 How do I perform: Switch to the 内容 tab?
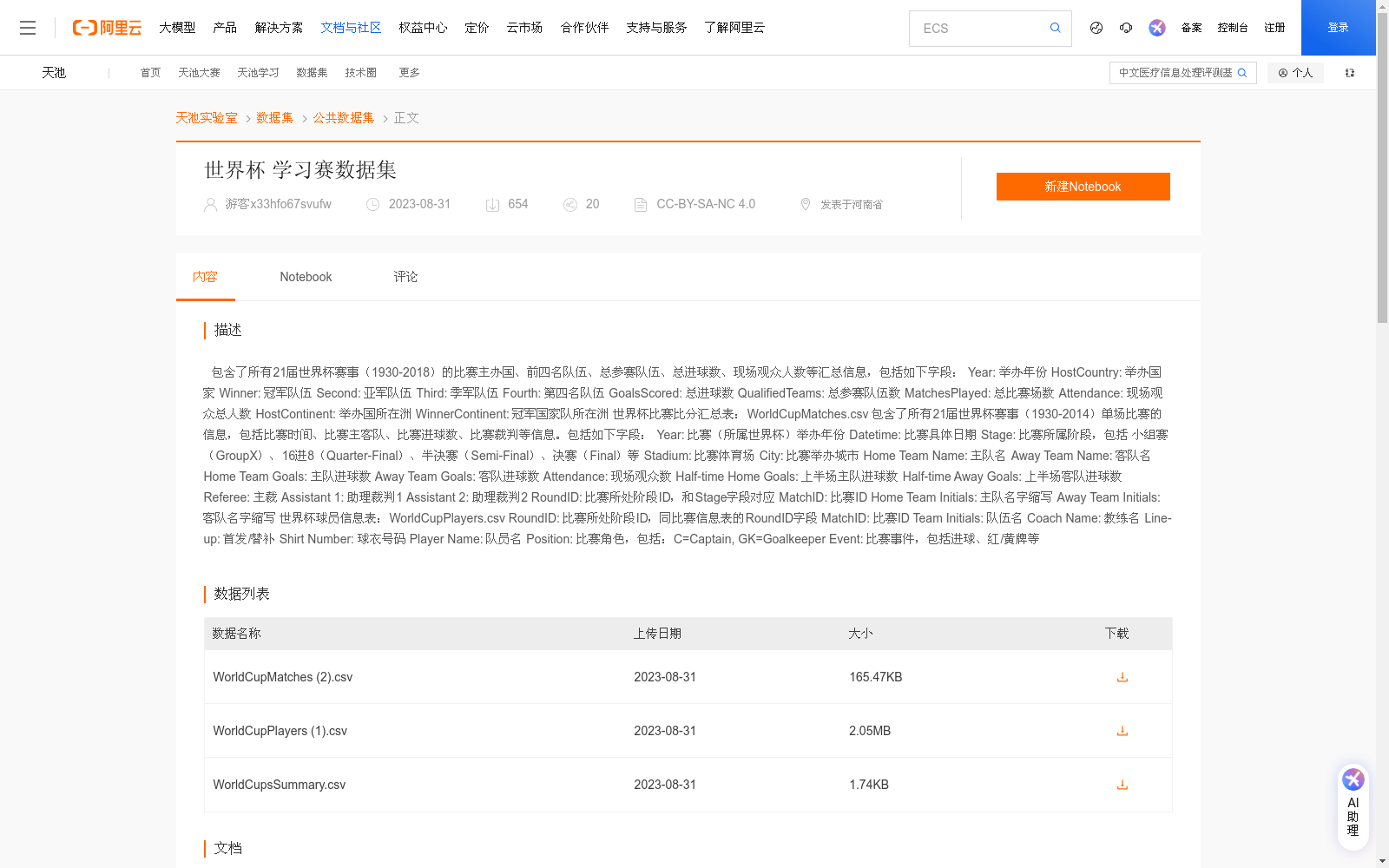pyautogui.click(x=205, y=277)
